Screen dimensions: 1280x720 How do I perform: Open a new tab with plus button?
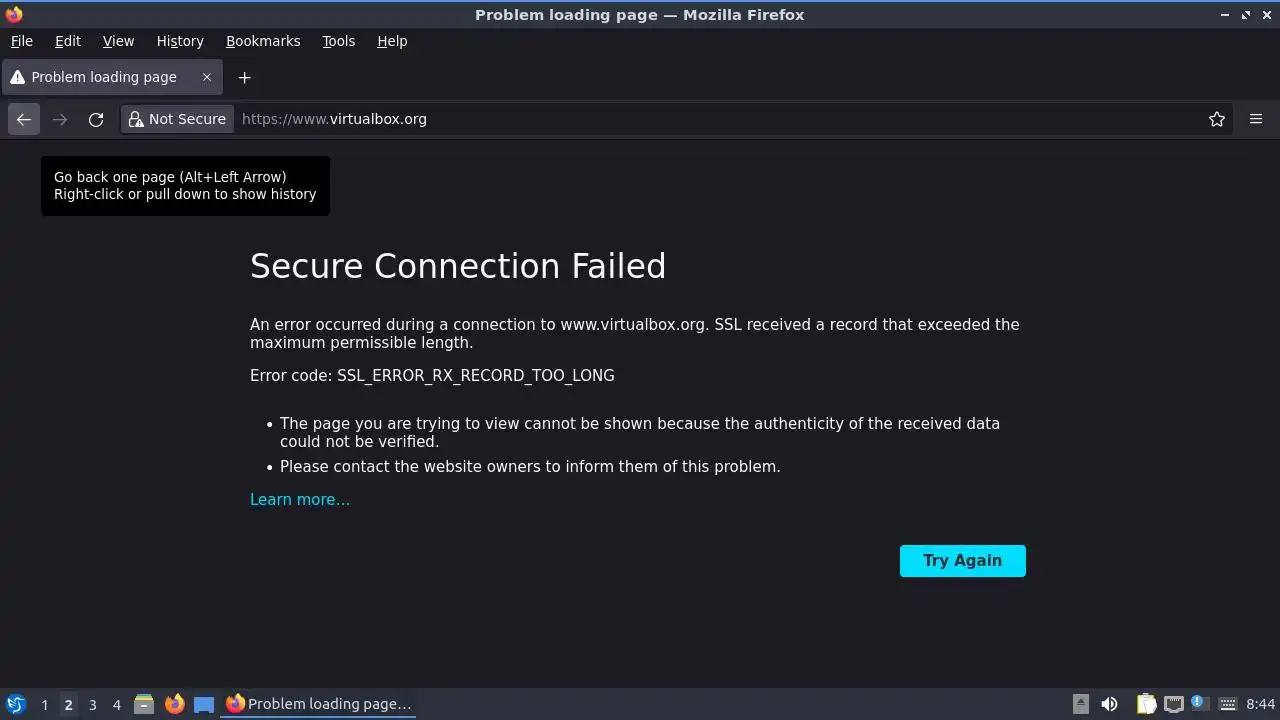(x=244, y=77)
